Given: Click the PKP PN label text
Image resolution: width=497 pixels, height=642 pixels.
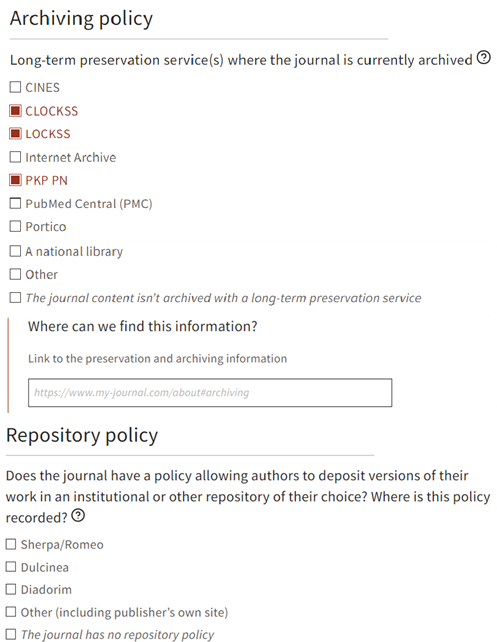Looking at the screenshot, I should click(x=46, y=181).
